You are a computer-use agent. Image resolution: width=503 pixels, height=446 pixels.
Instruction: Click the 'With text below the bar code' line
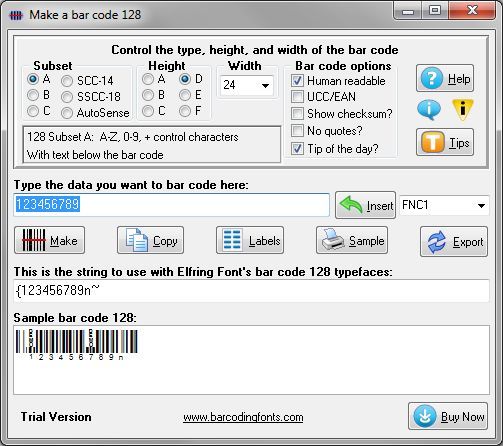(95, 155)
